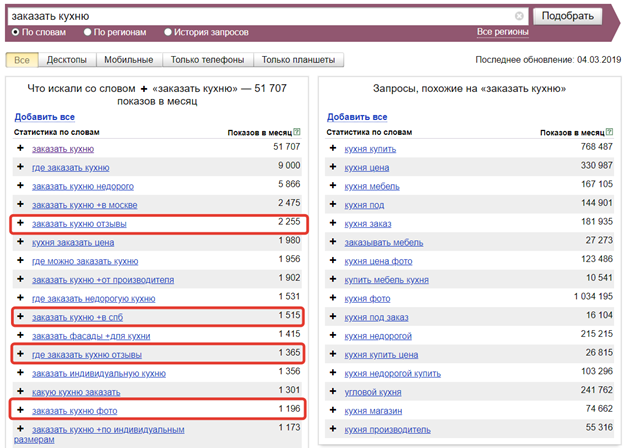Switch to 'Только планшеты' tab
This screenshot has width=624, height=448.
(x=298, y=60)
